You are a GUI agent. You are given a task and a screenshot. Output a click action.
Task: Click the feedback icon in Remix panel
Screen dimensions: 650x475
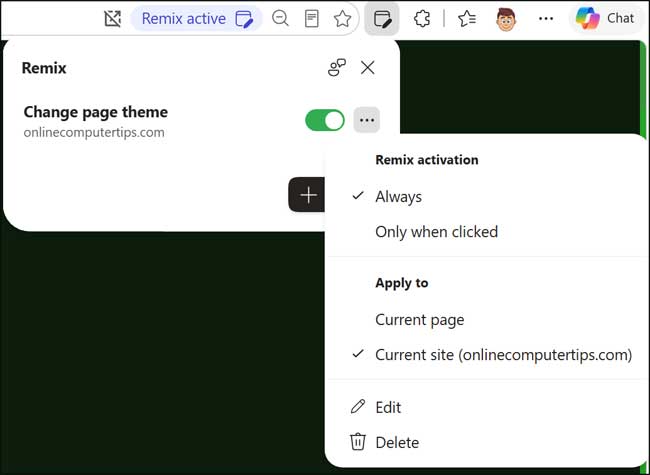337,68
